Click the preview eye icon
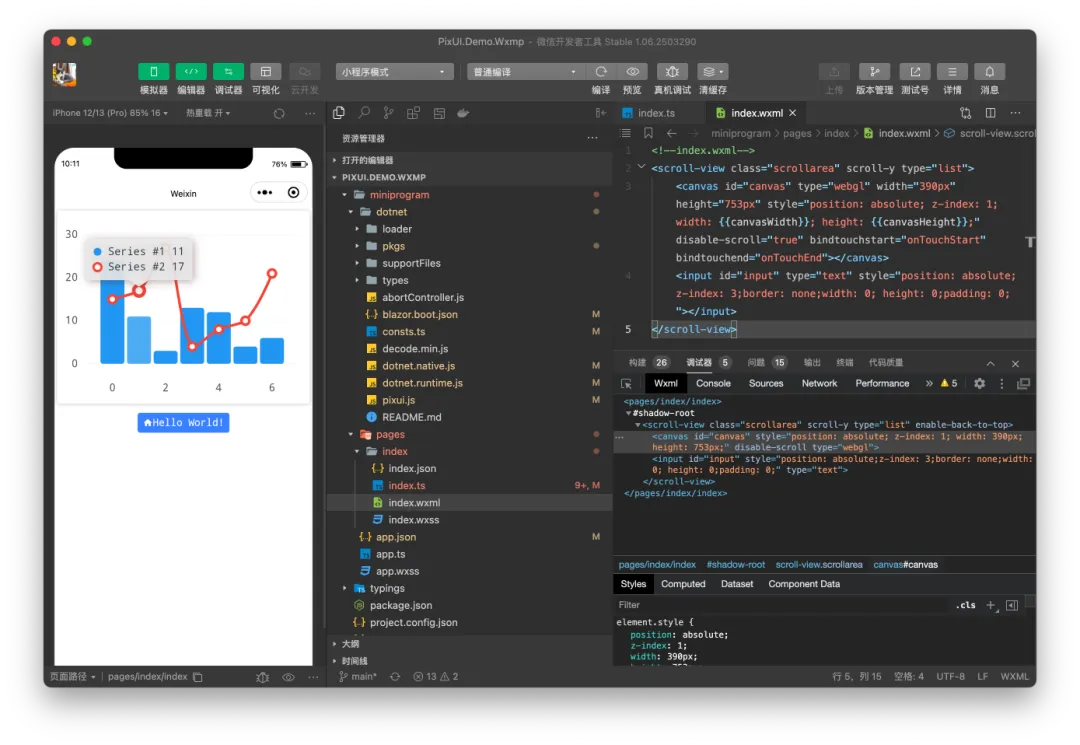This screenshot has width=1080, height=745. click(x=632, y=72)
